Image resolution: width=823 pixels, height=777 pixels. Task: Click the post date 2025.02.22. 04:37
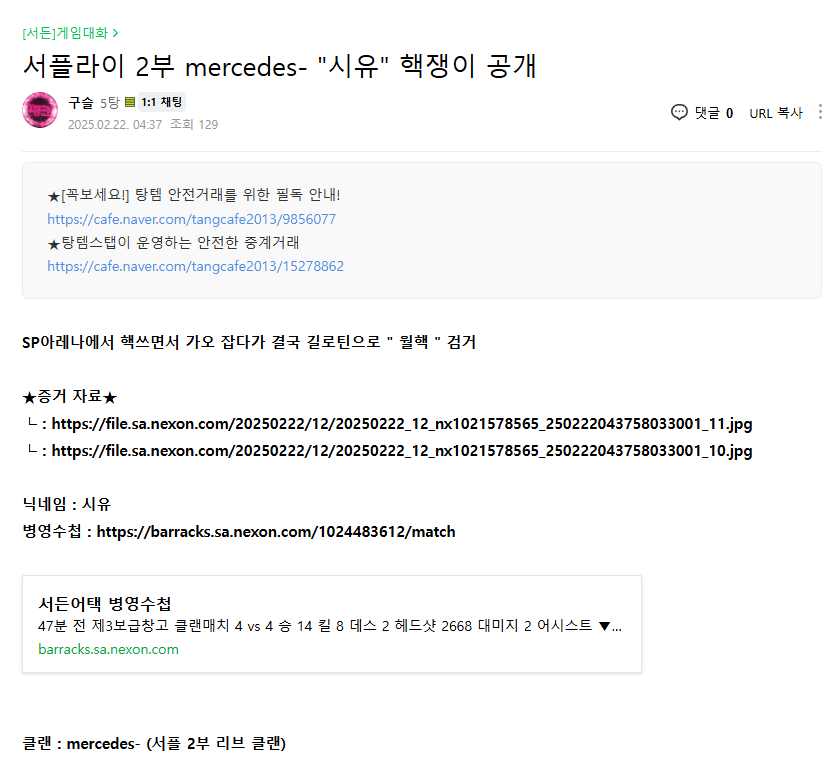pyautogui.click(x=114, y=125)
